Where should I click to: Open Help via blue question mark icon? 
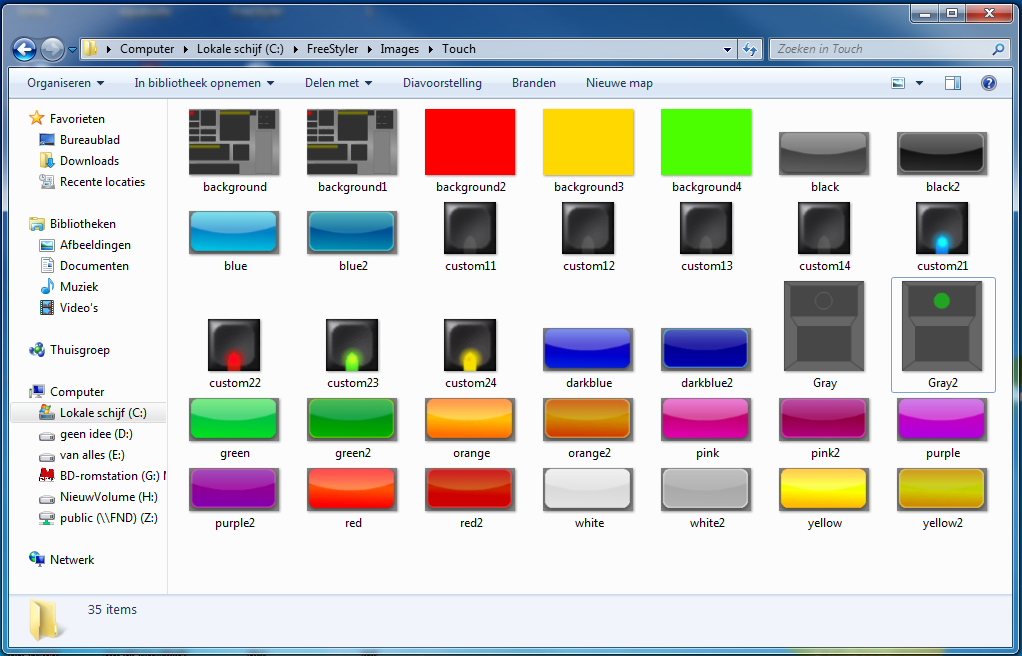point(988,83)
